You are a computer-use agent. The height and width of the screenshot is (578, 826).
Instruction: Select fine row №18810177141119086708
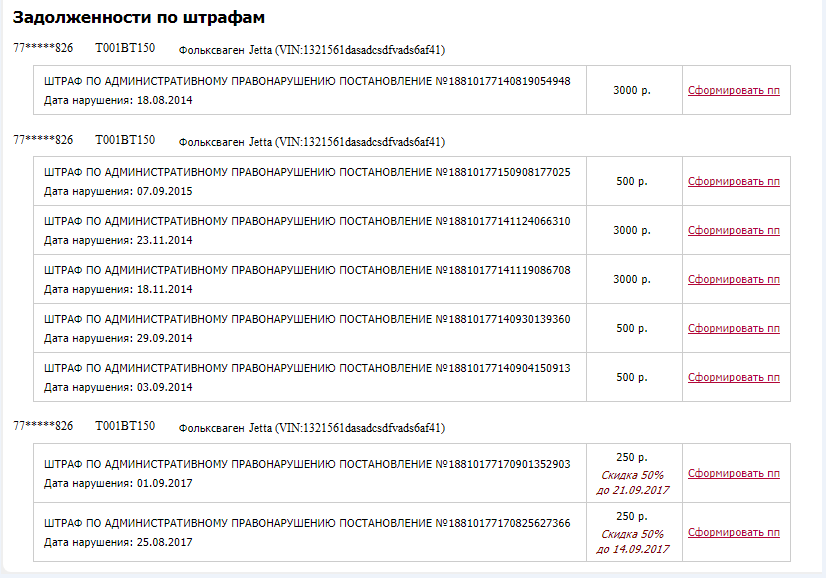click(412, 279)
